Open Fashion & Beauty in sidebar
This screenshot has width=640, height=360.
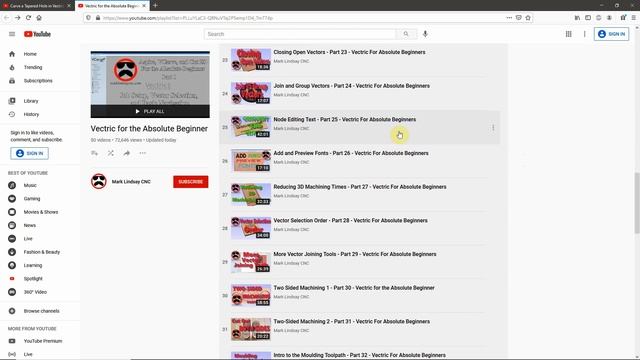[41, 252]
